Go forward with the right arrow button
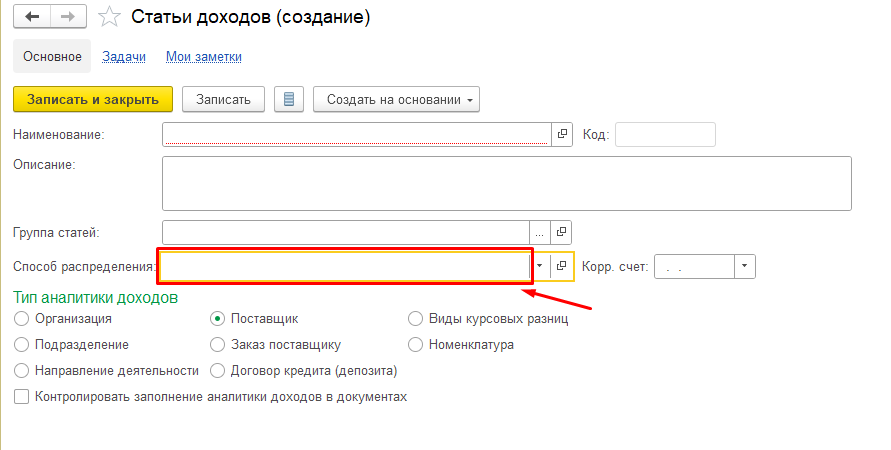The image size is (891, 450). 68,16
